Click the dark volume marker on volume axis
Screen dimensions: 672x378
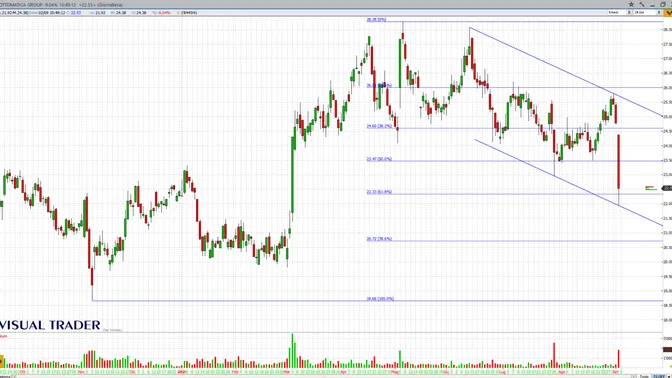pyautogui.click(x=667, y=350)
